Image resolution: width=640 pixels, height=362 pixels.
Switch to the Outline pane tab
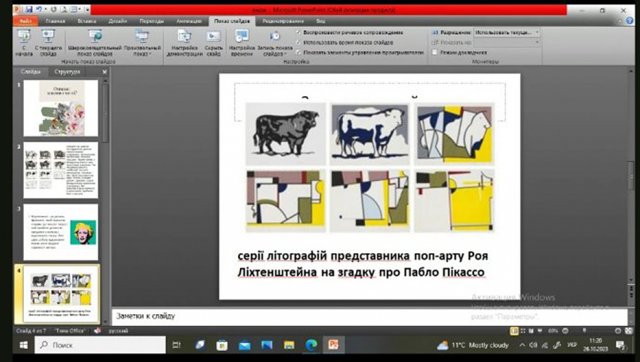pos(67,72)
